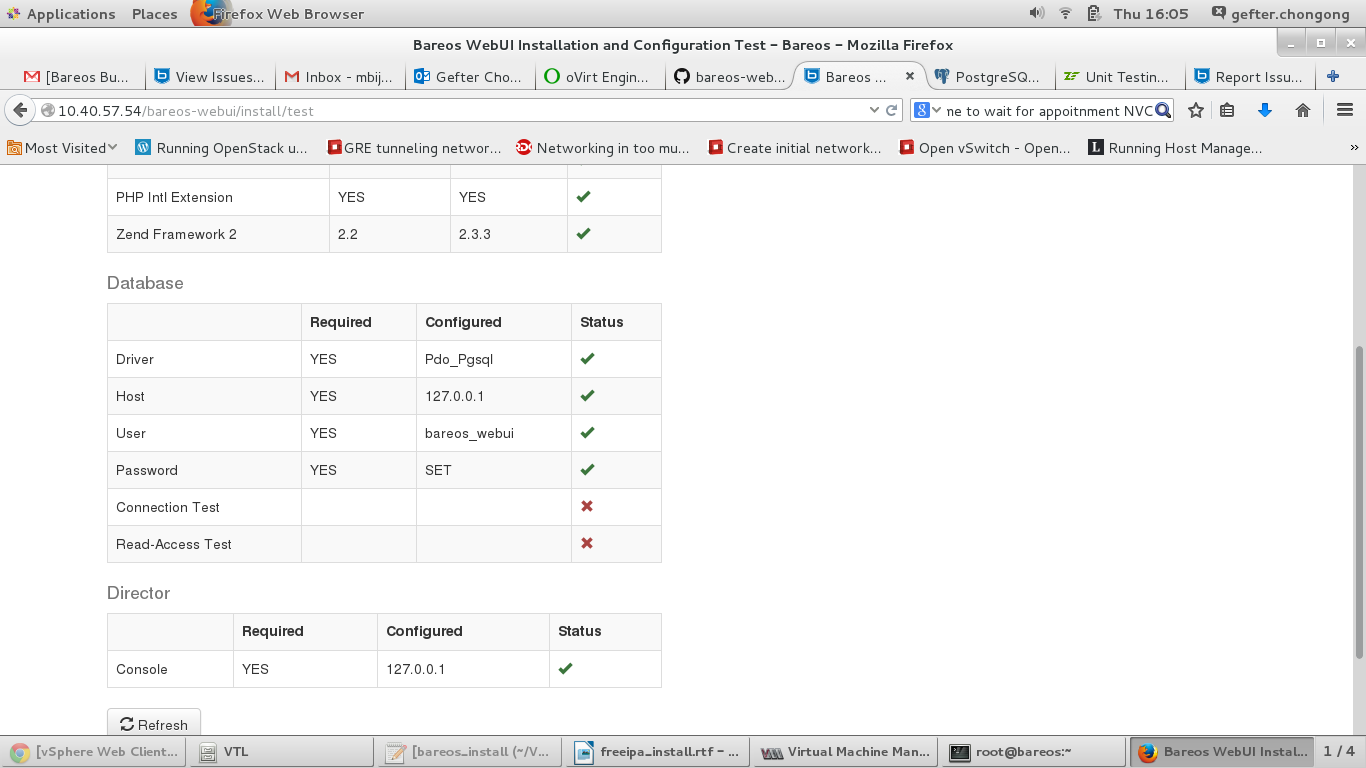Show more bookmarks with the overflow chevron
The width and height of the screenshot is (1366, 768).
[1354, 148]
